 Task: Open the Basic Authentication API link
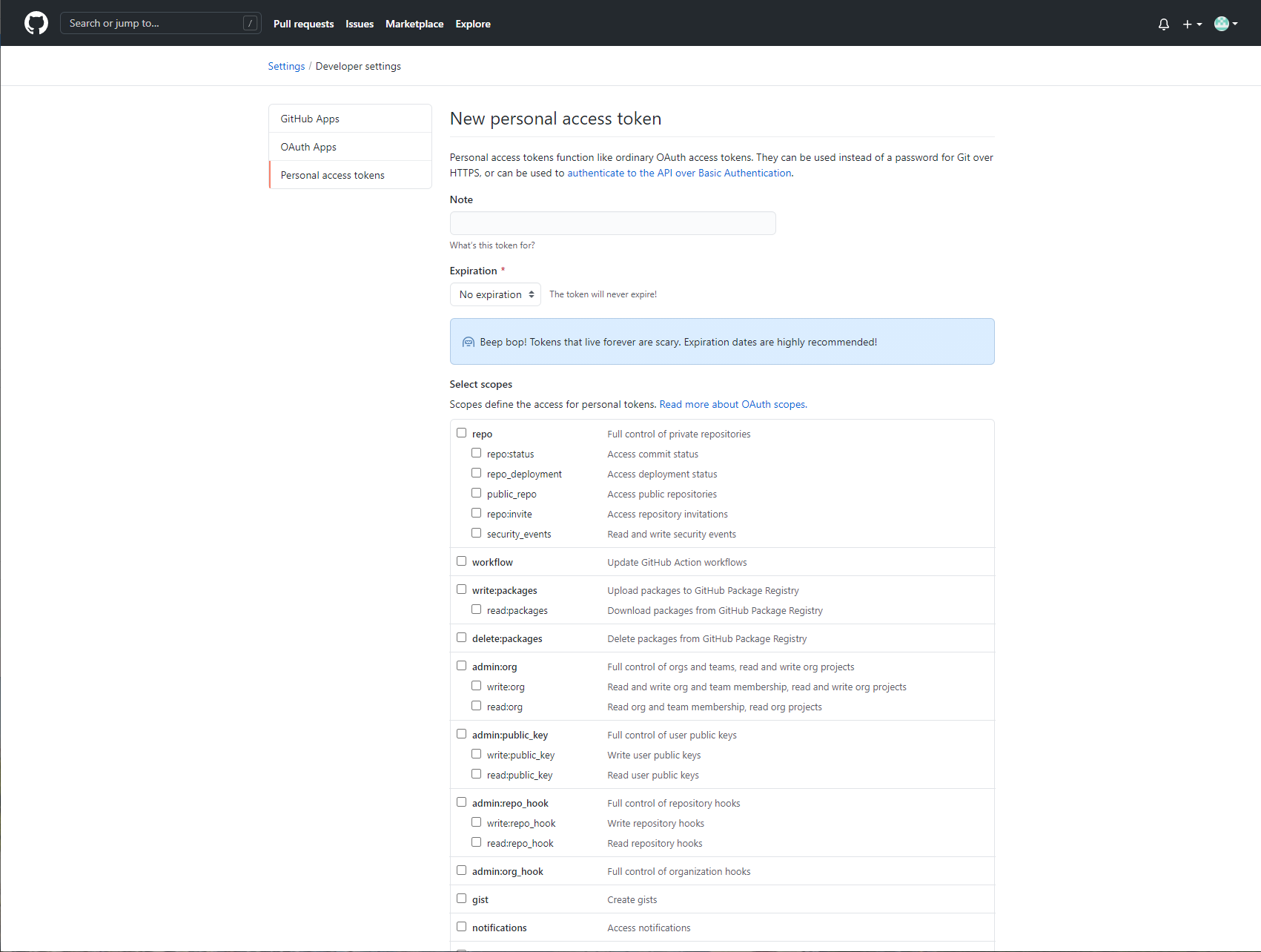coord(679,173)
